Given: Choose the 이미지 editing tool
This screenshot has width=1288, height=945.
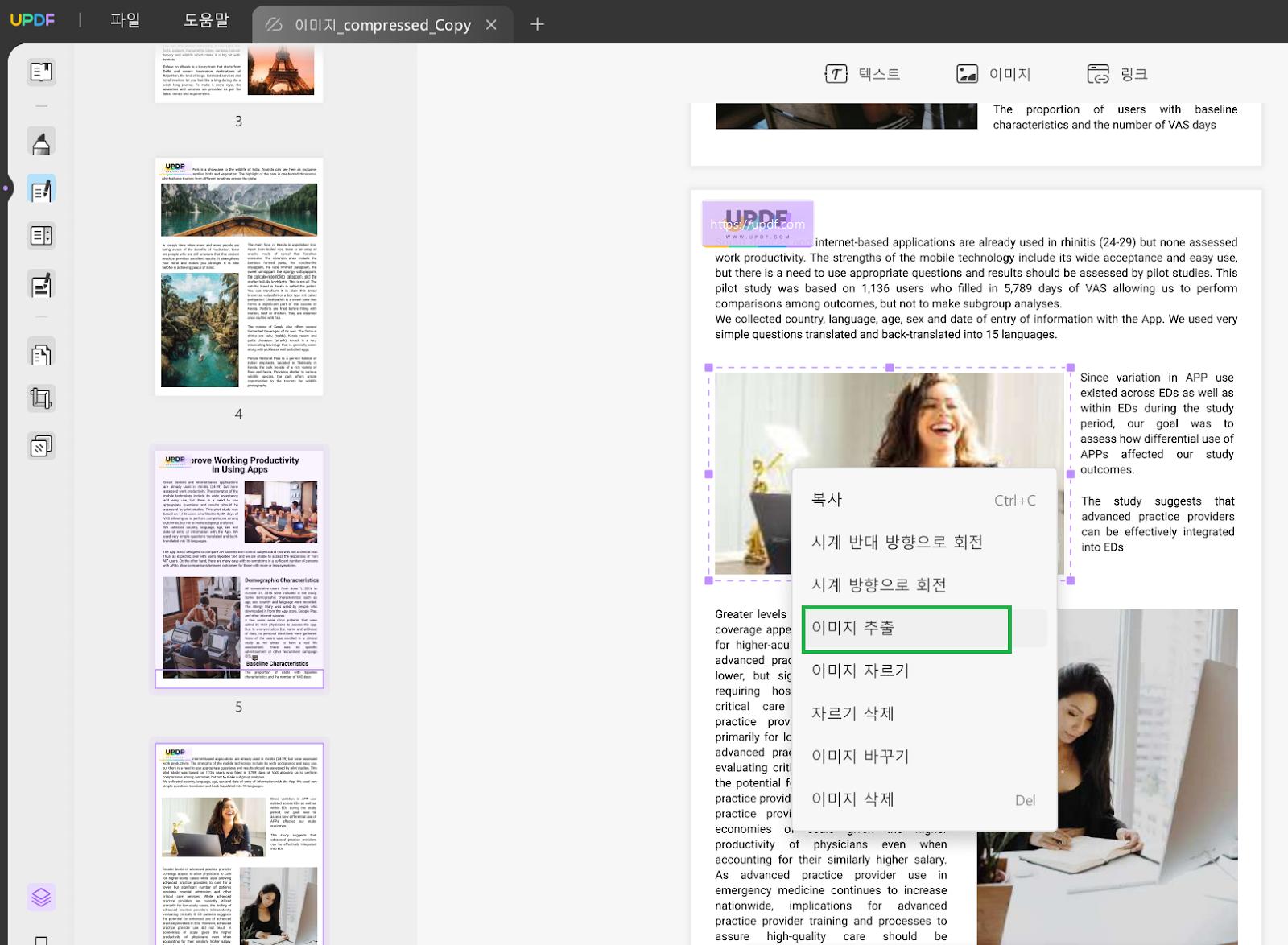Looking at the screenshot, I should [993, 74].
